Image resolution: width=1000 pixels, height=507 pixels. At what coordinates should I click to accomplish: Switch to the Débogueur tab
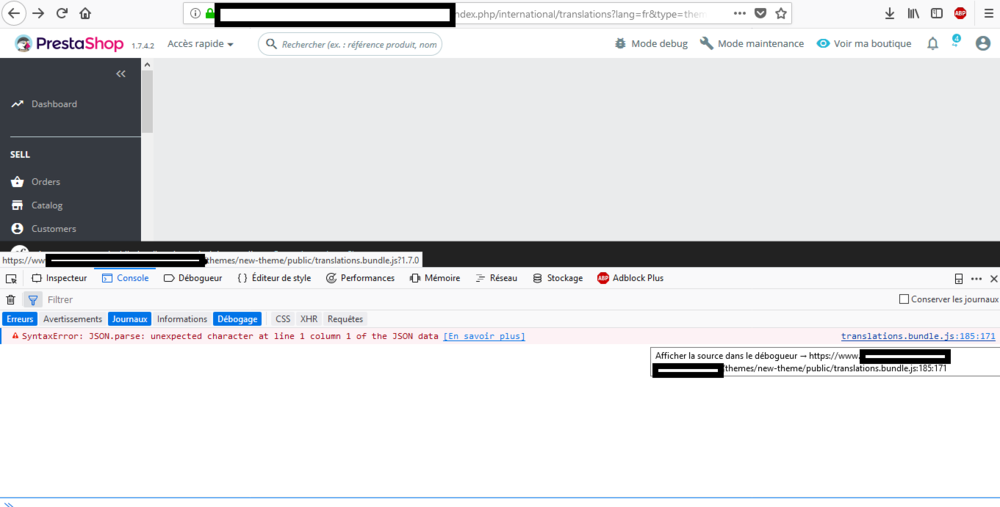coord(193,278)
